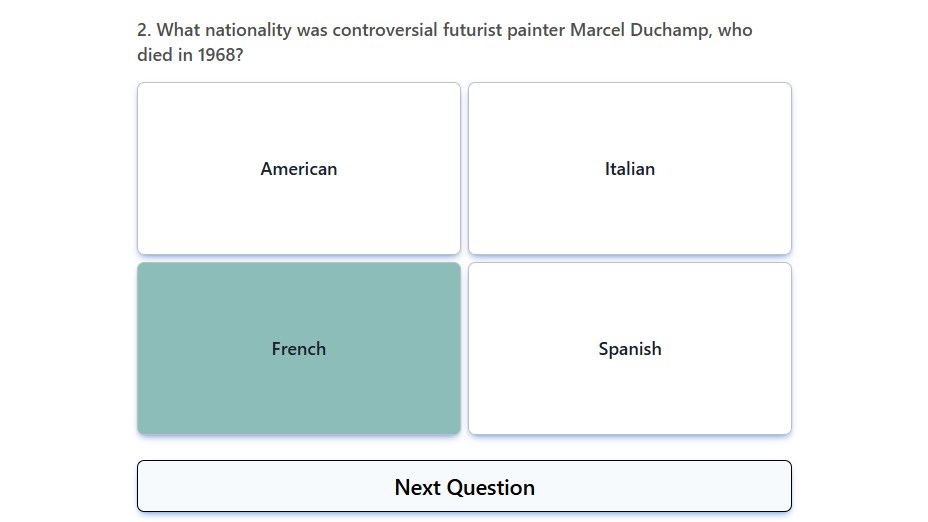Click the question number 2 label
Viewport: 928px width, 522px height.
pos(144,30)
